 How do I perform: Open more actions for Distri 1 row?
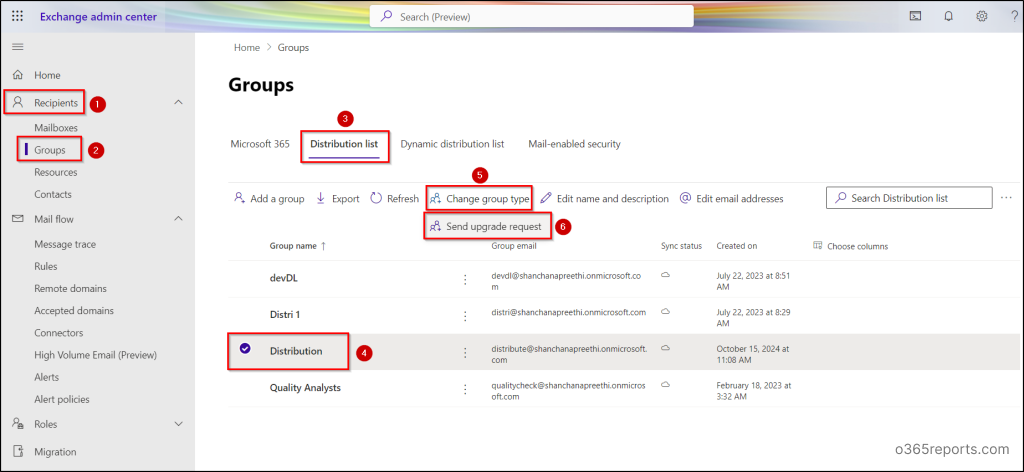[465, 316]
